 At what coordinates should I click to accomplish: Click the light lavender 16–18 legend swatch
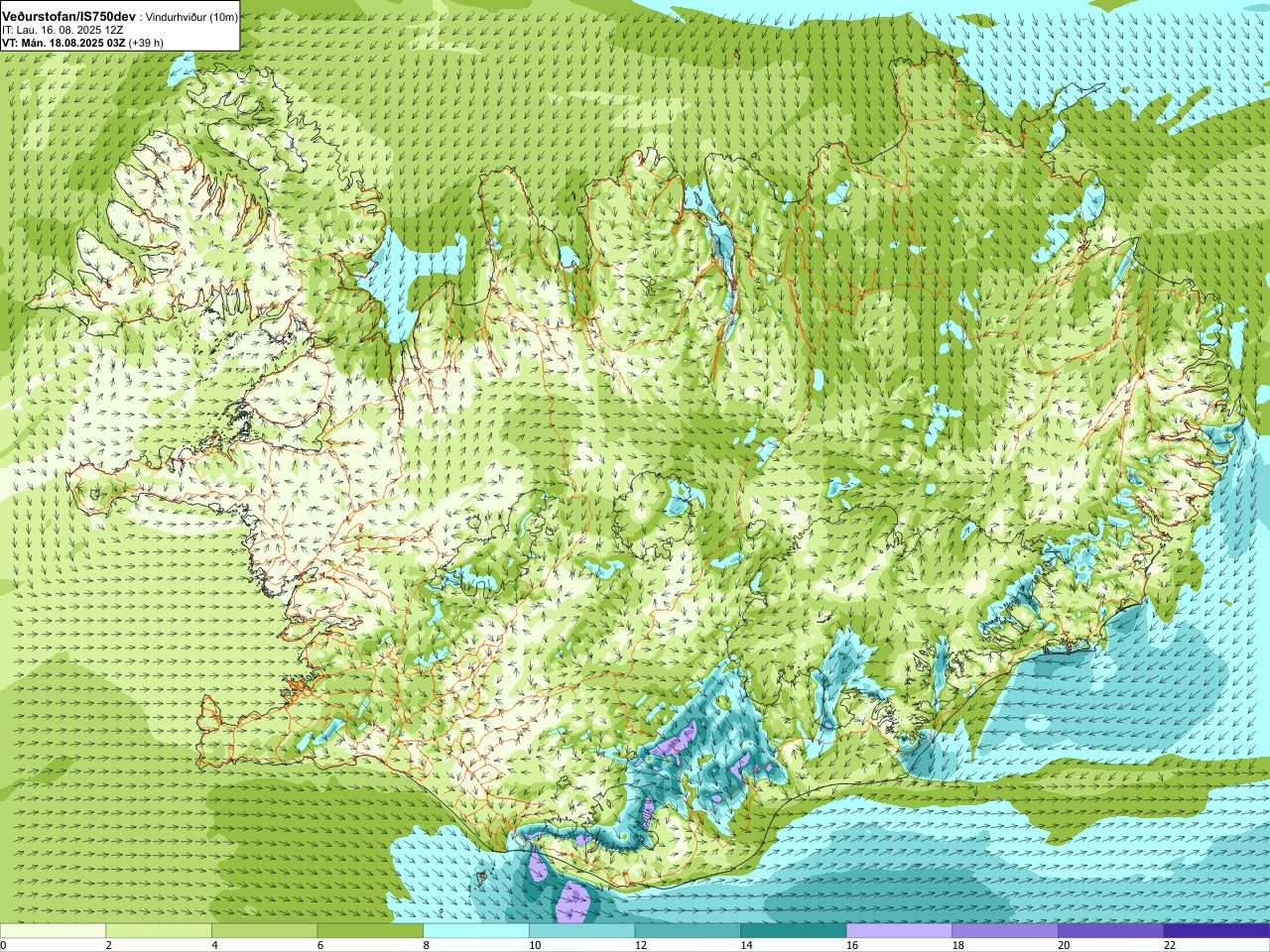899,931
